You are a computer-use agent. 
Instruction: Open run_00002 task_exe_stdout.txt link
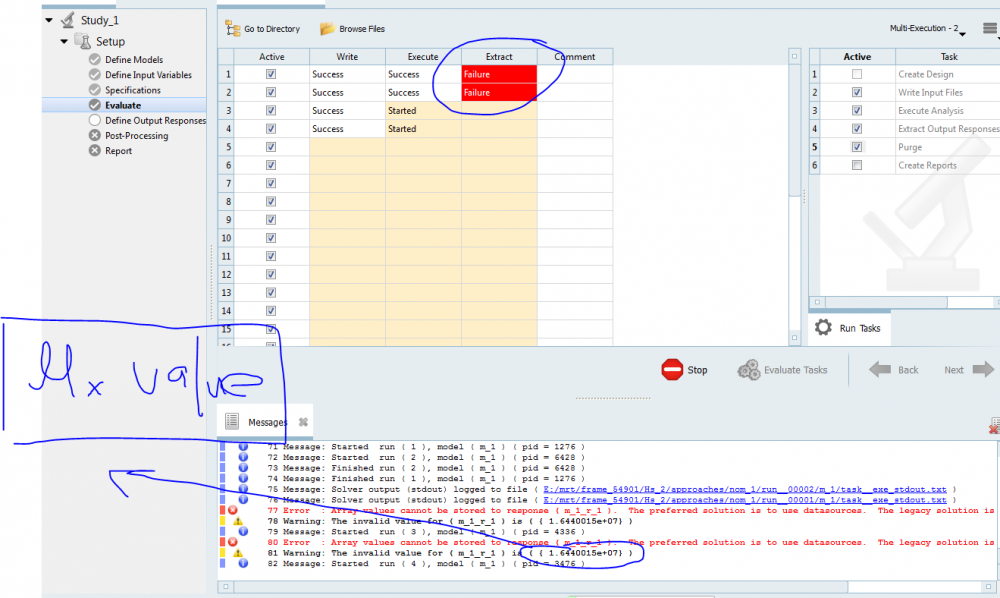point(745,490)
